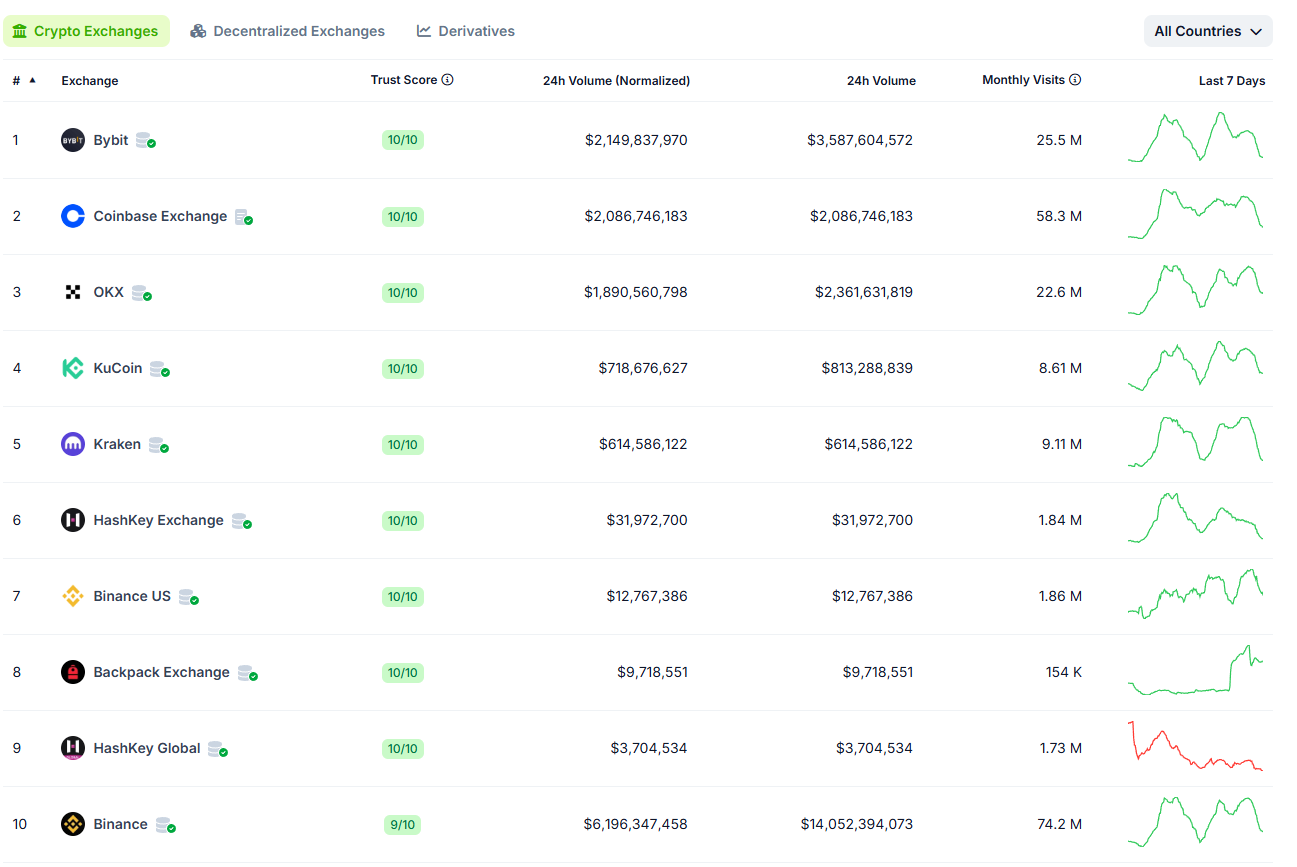Click the Trust Score info icon
Viewport: 1297px width, 867px height.
pyautogui.click(x=447, y=80)
